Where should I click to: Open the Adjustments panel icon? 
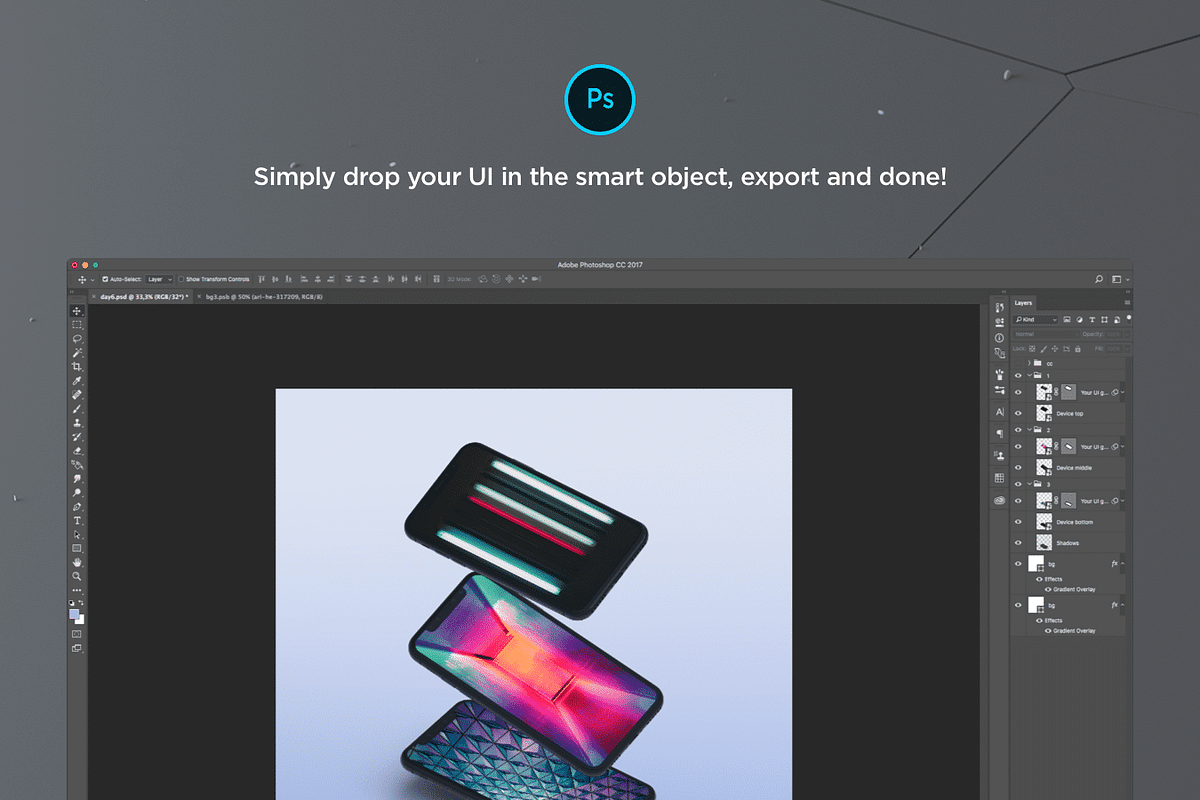(x=1000, y=389)
